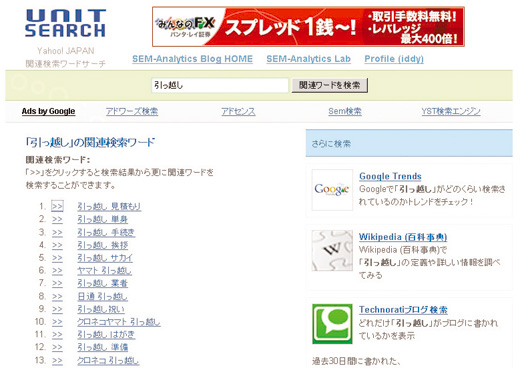Click >> next to 日通 引っ越し

(x=57, y=296)
